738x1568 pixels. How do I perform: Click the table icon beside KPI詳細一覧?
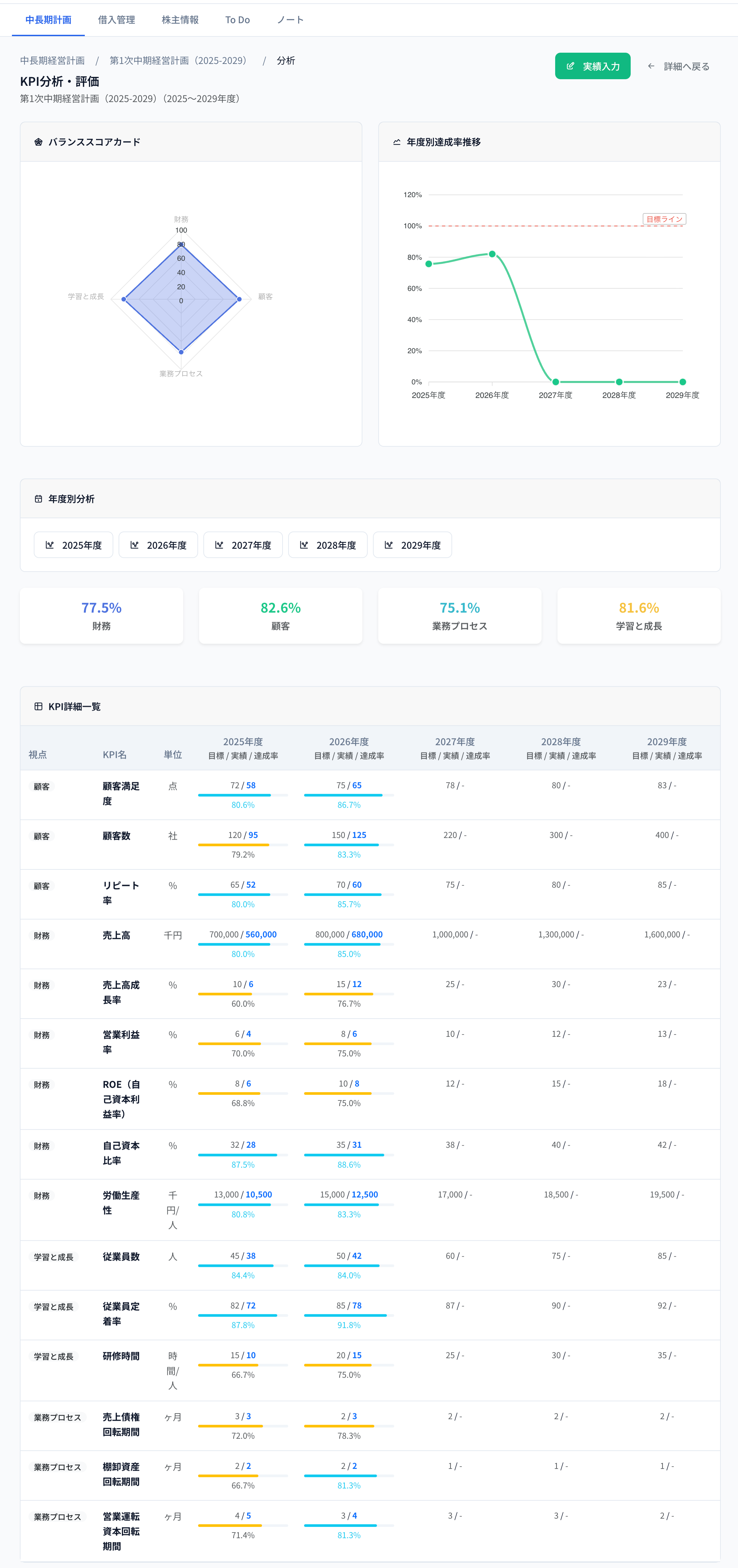(x=38, y=706)
